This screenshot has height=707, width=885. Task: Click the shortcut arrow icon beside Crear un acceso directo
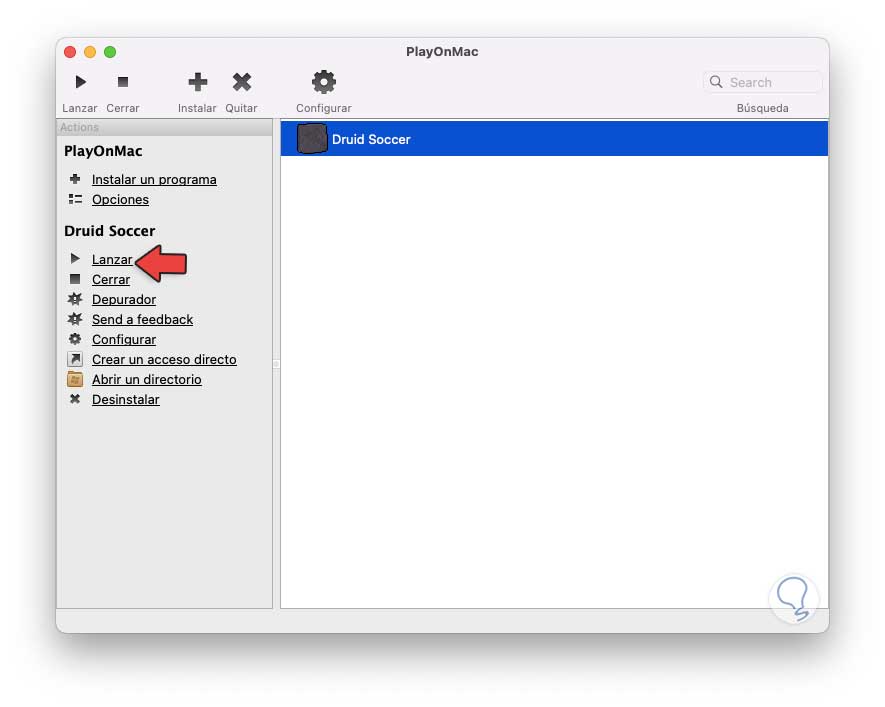(x=75, y=359)
